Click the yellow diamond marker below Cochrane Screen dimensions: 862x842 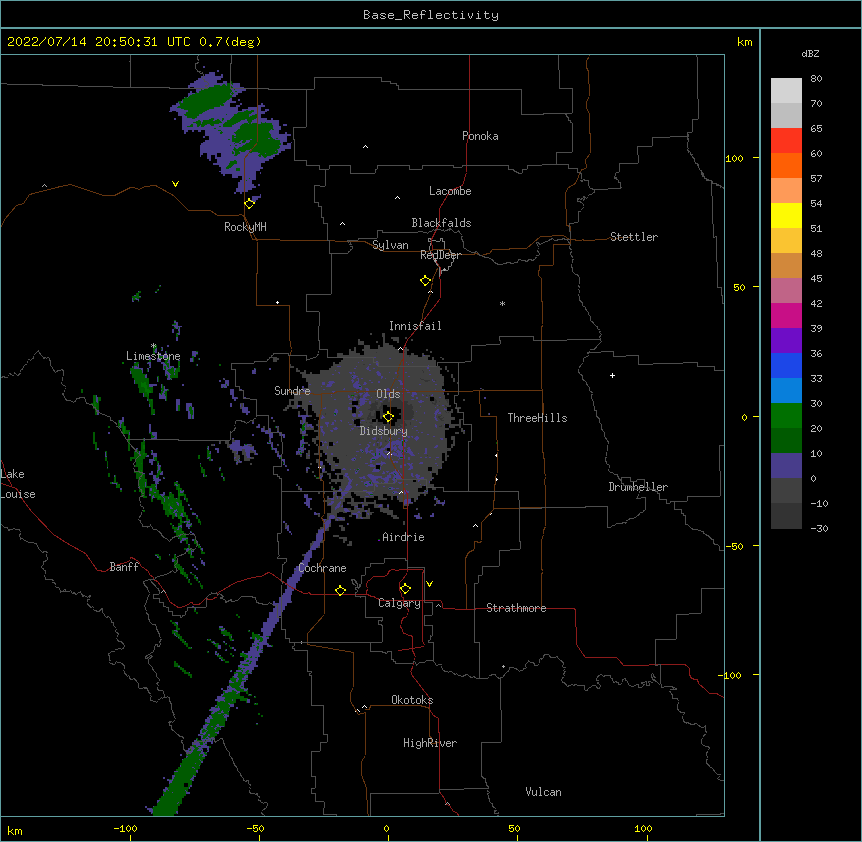pyautogui.click(x=340, y=590)
